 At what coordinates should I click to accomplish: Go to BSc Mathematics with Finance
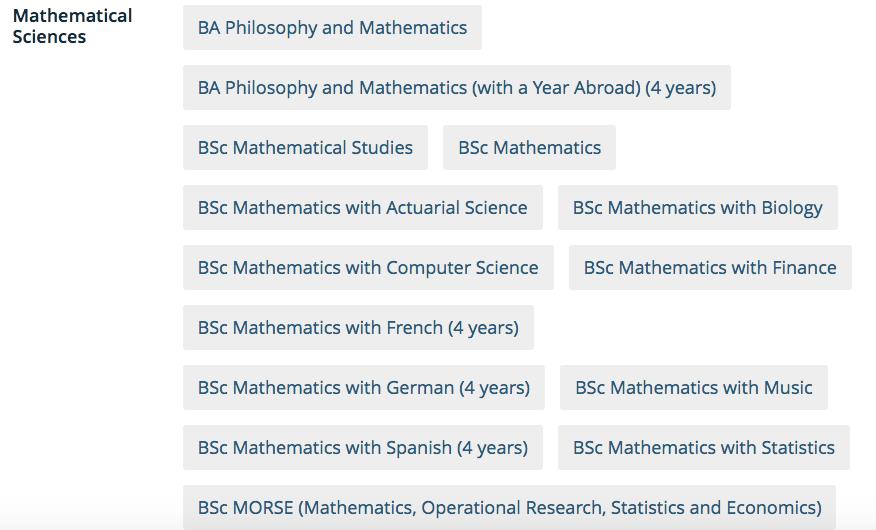[710, 268]
